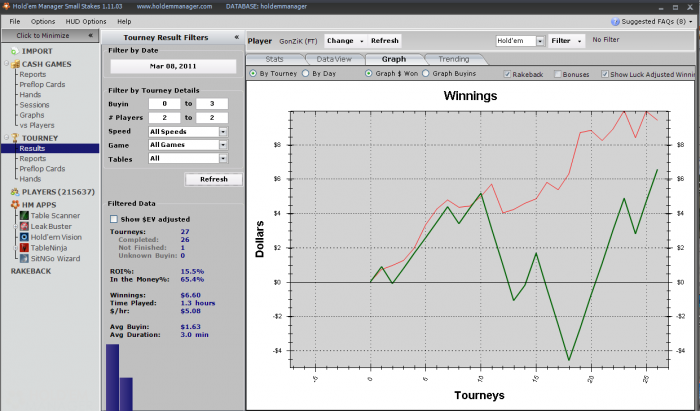Expand the Hold'em game type dropdown

point(540,41)
